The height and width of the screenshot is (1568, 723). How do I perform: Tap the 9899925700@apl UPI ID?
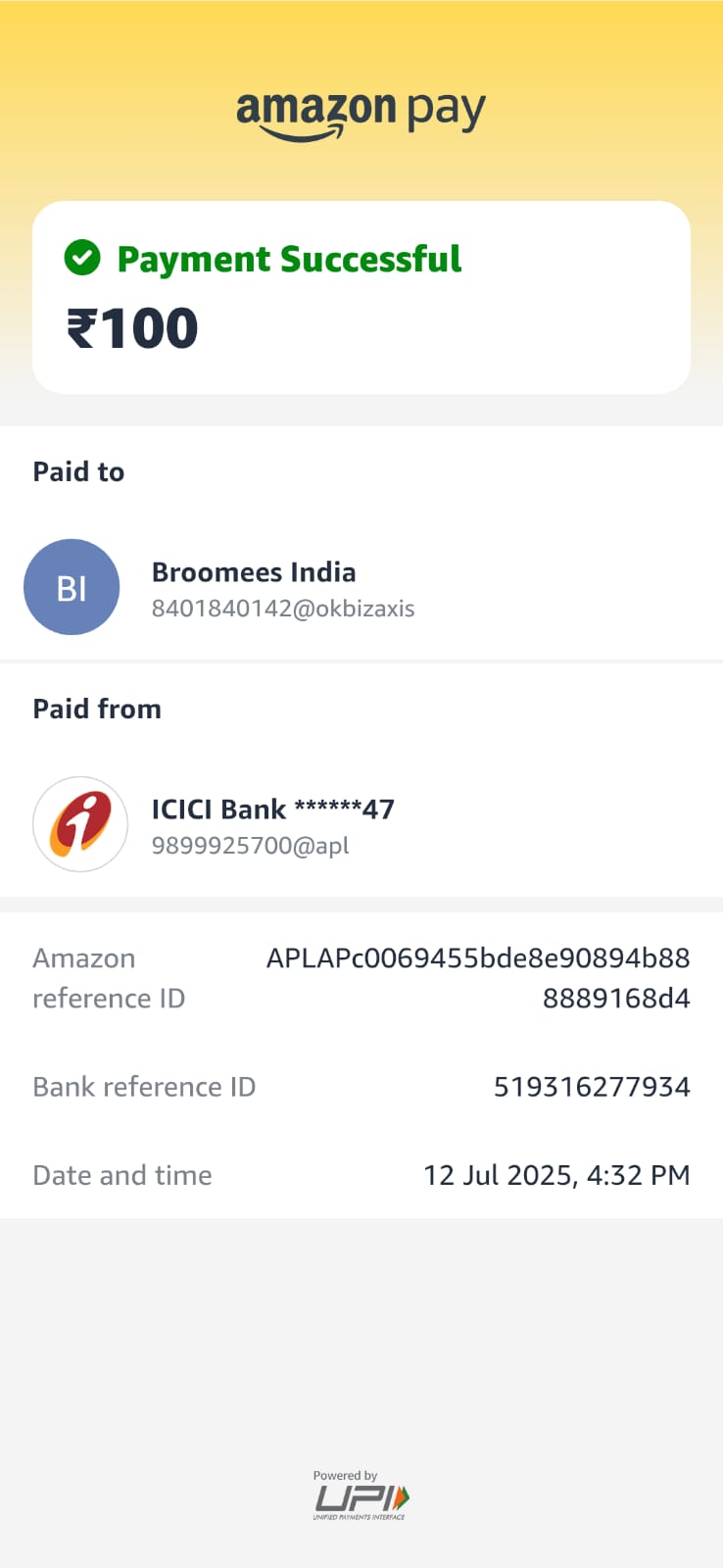coord(251,846)
